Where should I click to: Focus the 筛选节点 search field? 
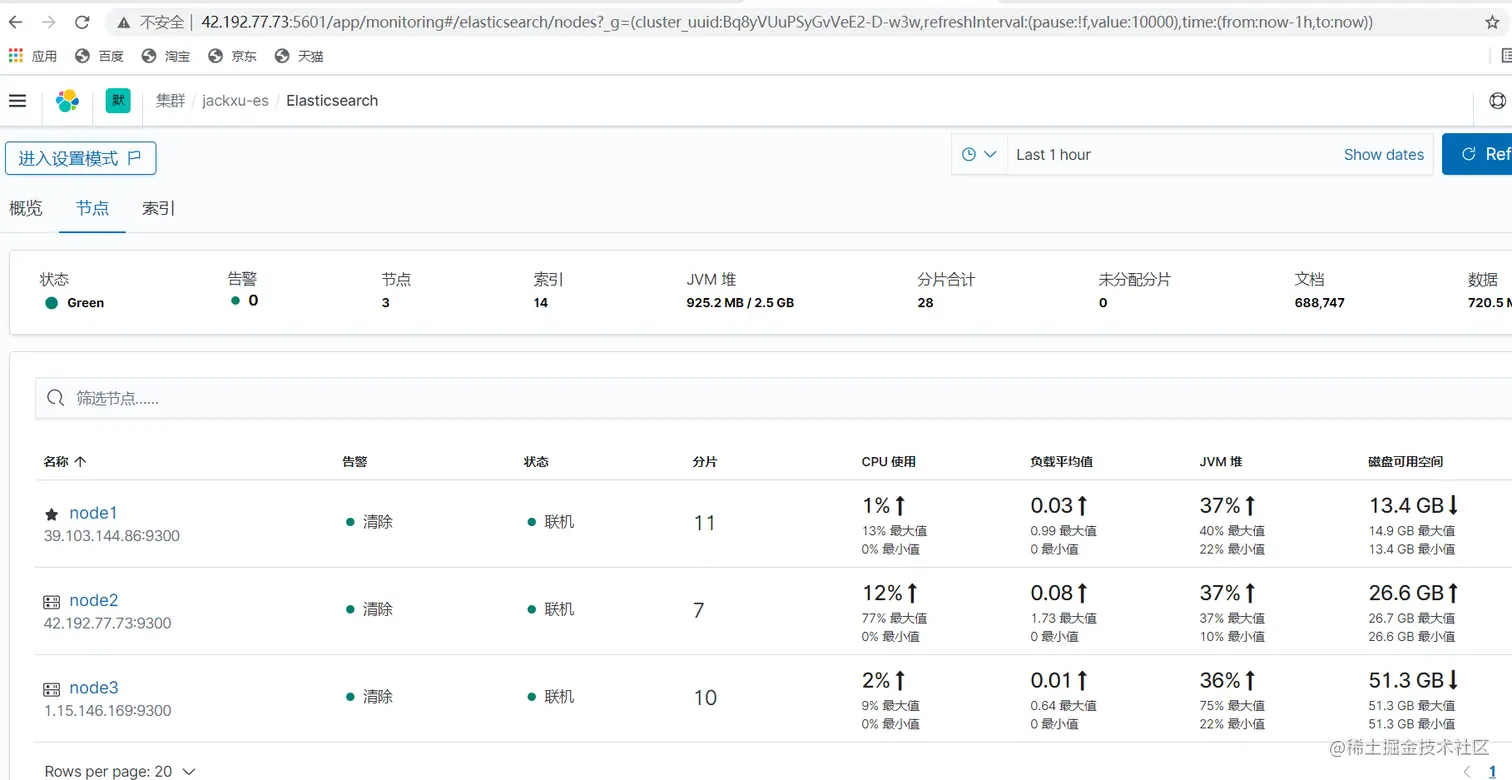(773, 398)
